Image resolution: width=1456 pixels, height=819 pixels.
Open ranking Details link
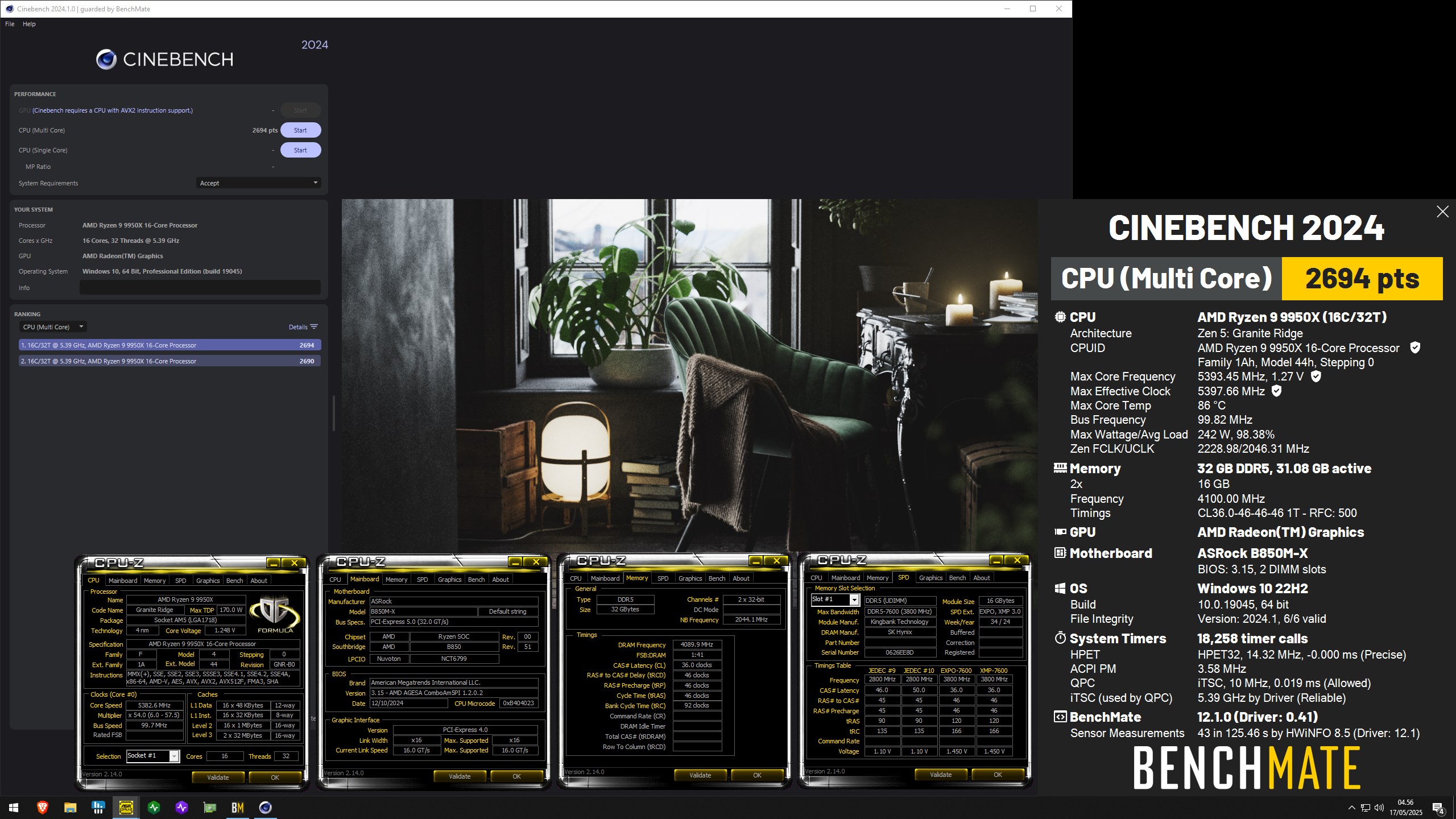pyautogui.click(x=297, y=327)
